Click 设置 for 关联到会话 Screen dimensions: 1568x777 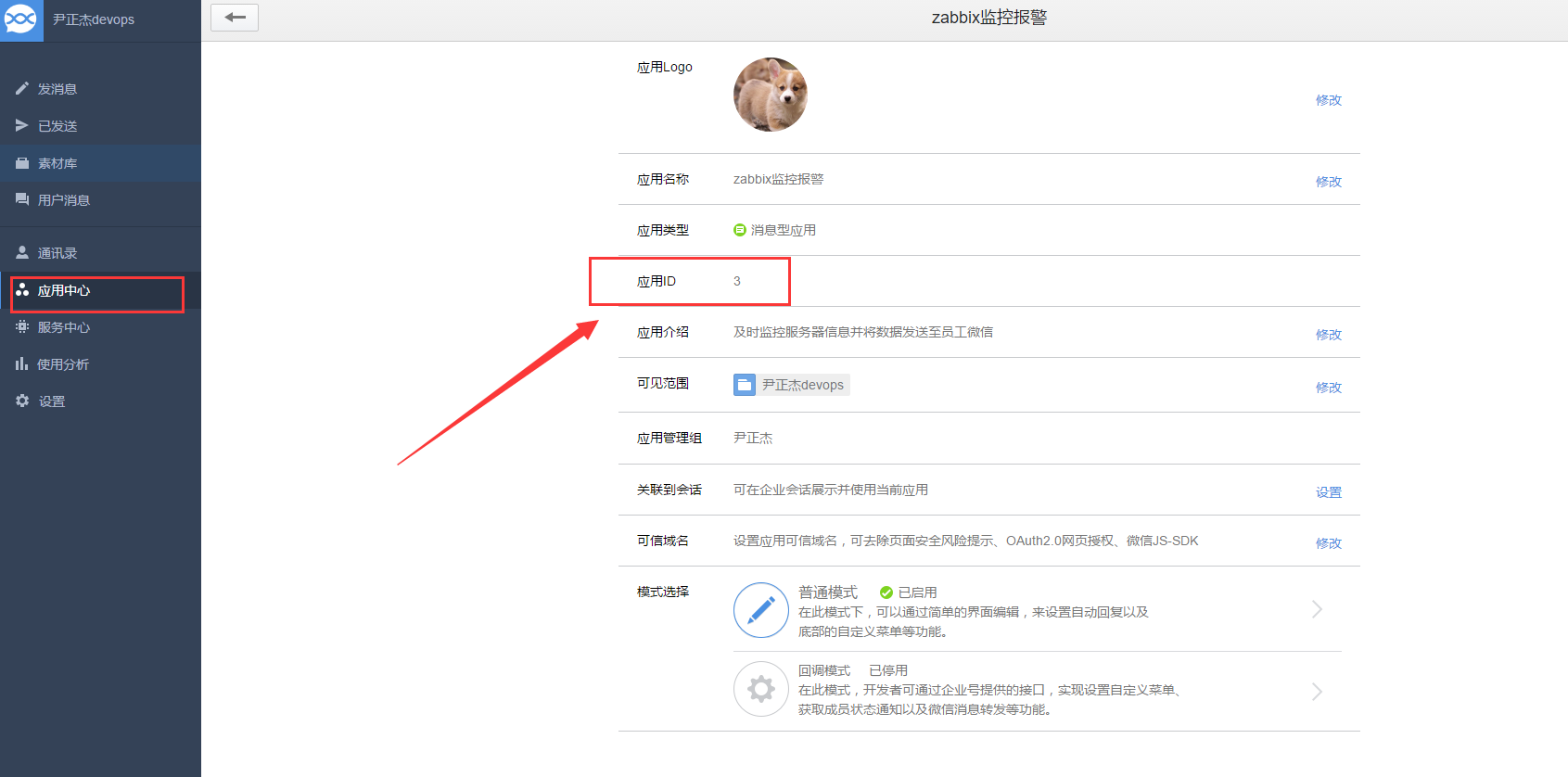(x=1329, y=492)
